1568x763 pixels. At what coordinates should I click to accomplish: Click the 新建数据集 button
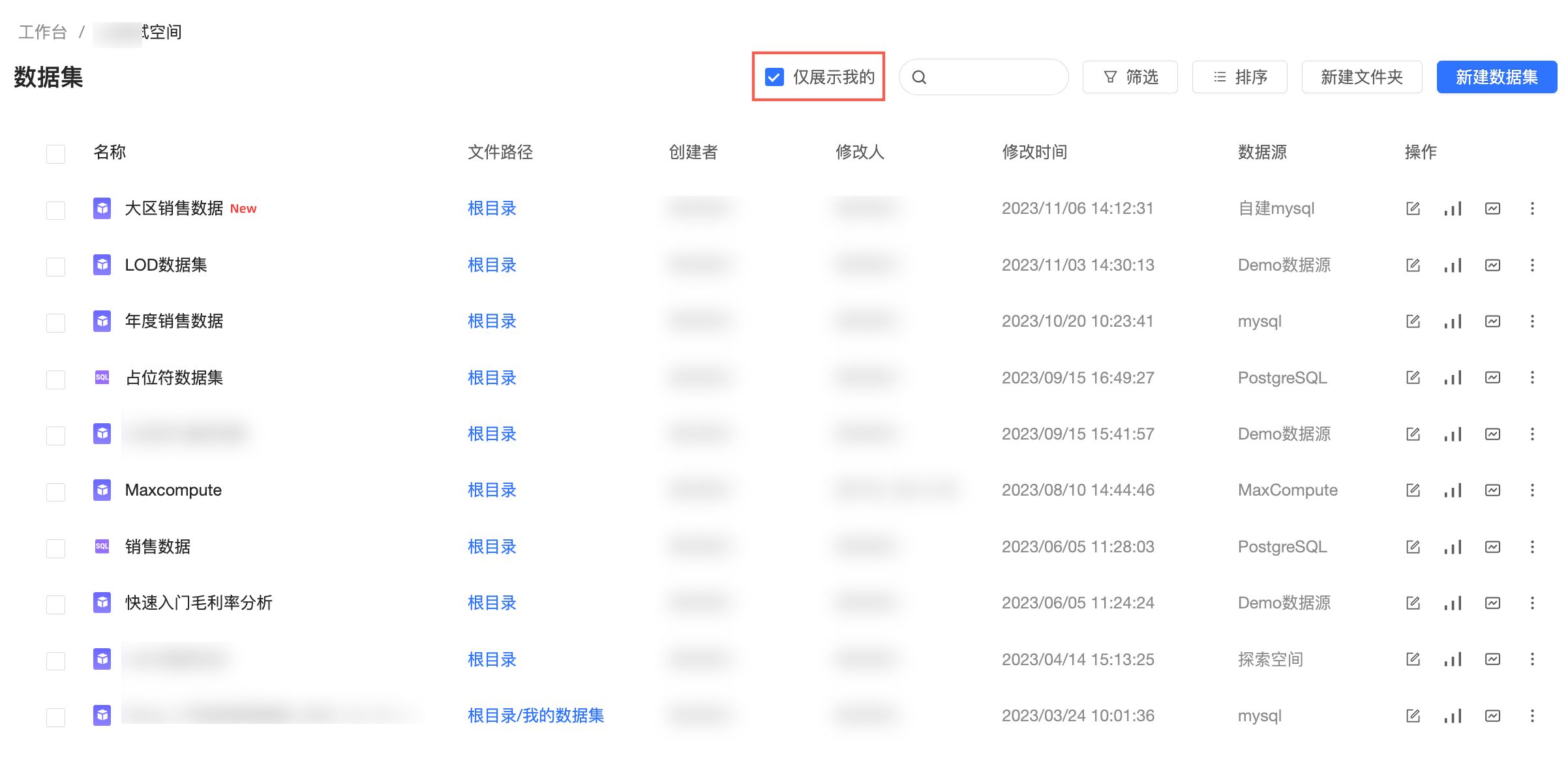[x=1496, y=77]
